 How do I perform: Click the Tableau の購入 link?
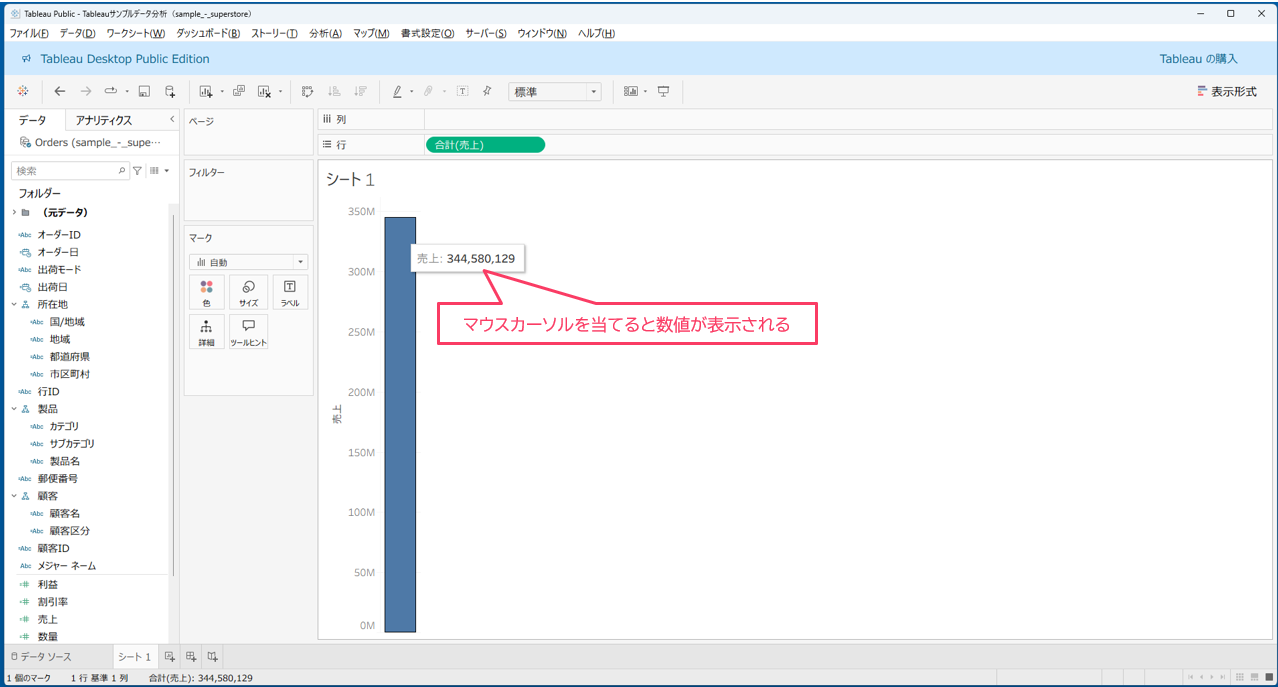(x=1198, y=59)
